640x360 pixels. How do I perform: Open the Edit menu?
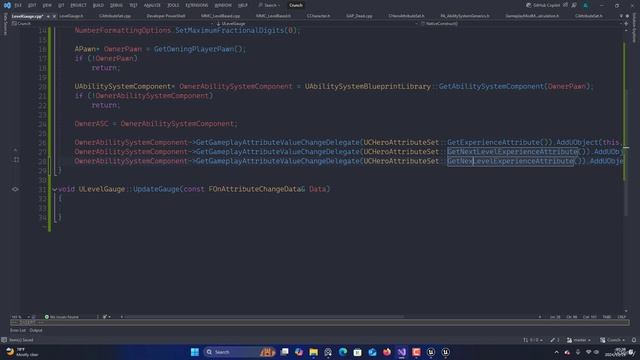pyautogui.click(x=32, y=5)
